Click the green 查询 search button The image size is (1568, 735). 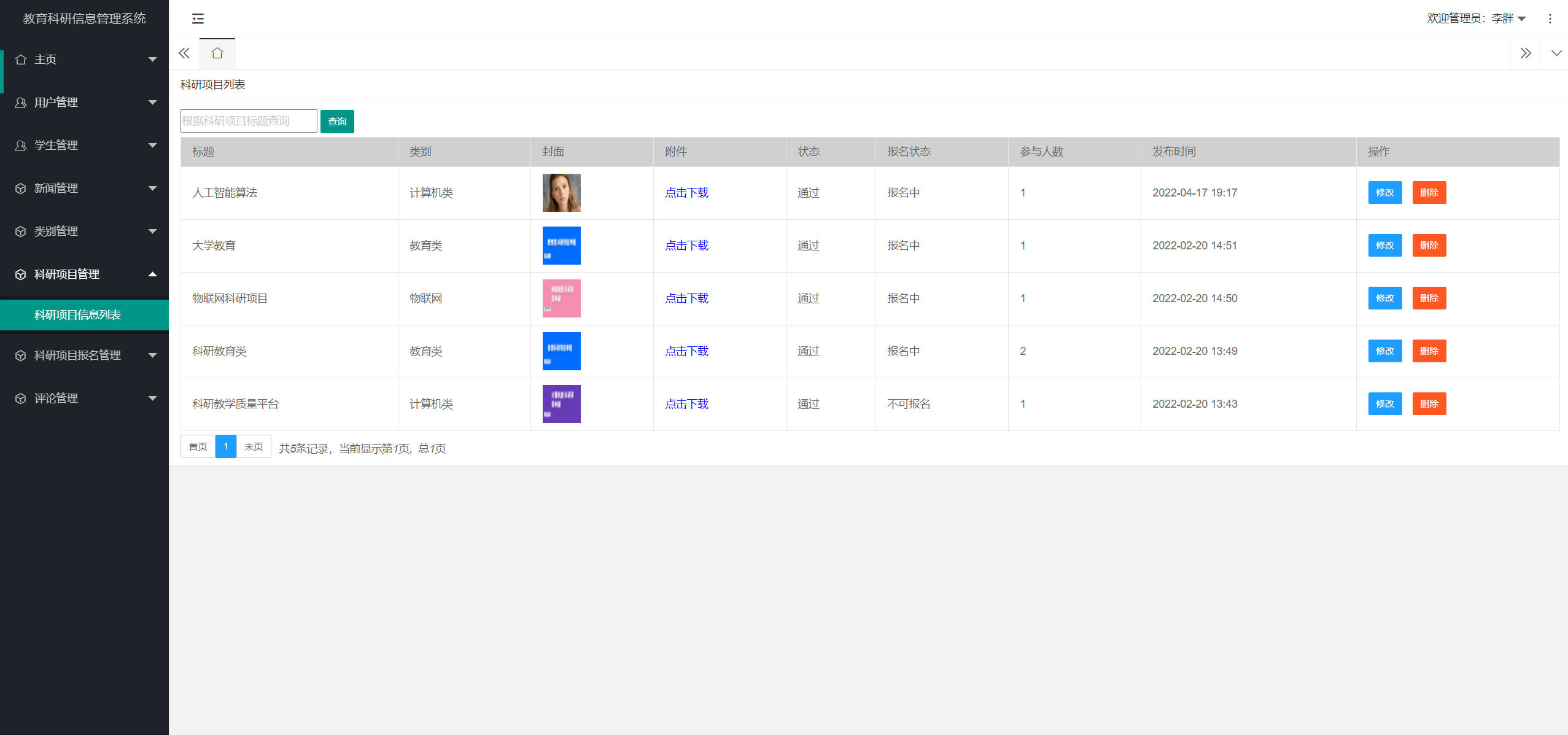click(337, 122)
